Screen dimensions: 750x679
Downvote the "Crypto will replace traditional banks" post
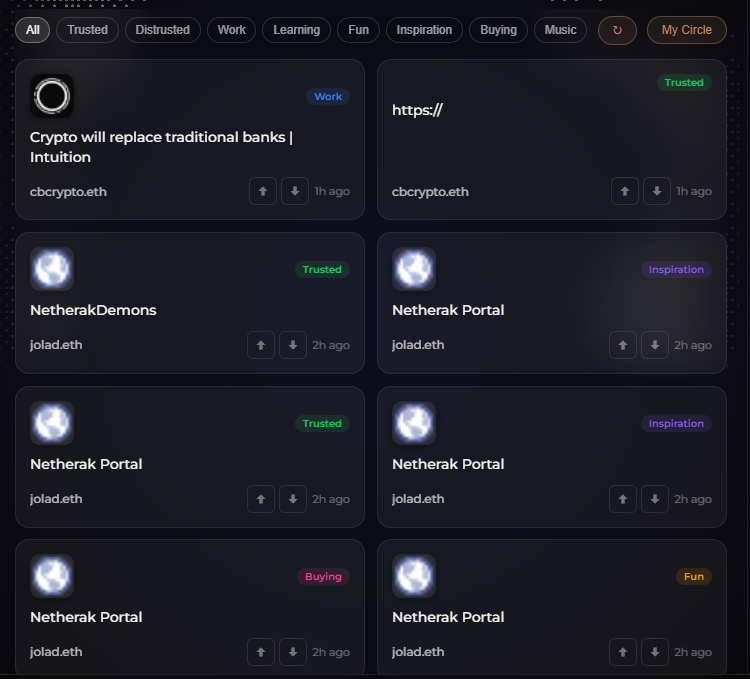[294, 191]
